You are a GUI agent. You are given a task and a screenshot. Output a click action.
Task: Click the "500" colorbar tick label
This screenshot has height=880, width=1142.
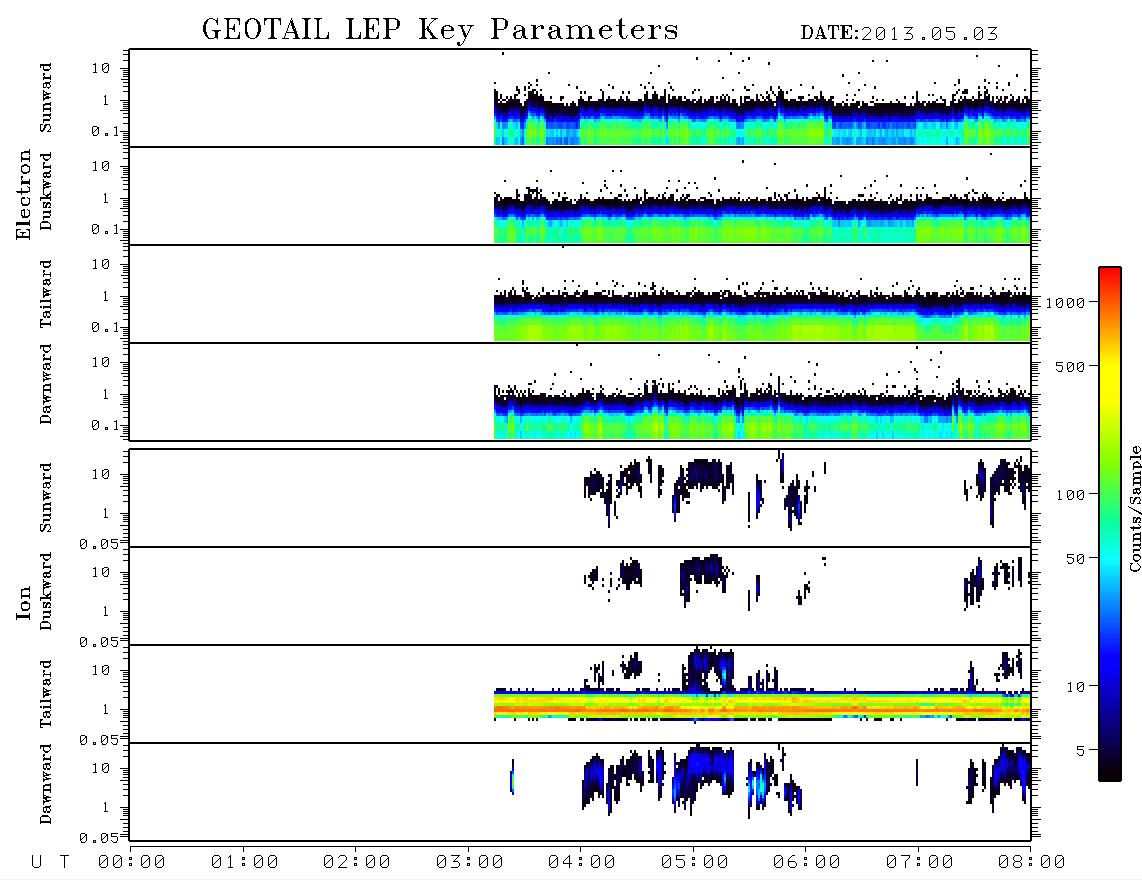pos(1070,366)
